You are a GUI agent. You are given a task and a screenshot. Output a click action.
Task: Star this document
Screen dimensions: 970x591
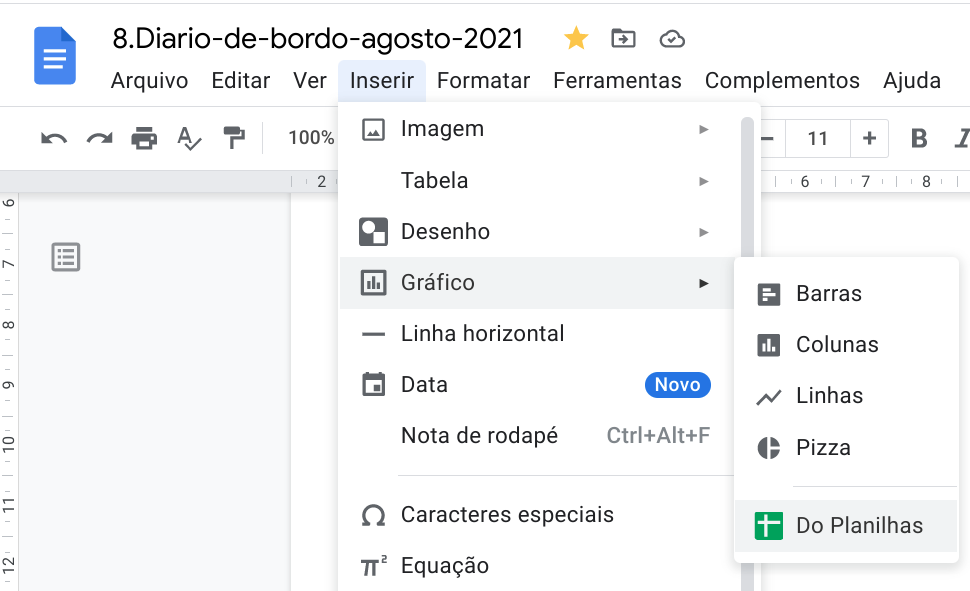[x=576, y=39]
